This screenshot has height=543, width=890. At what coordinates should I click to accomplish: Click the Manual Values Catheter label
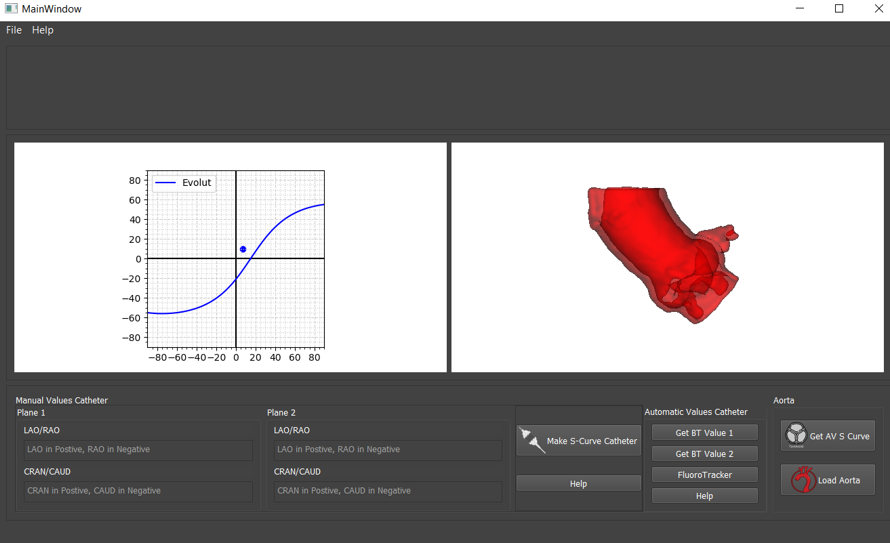click(61, 400)
